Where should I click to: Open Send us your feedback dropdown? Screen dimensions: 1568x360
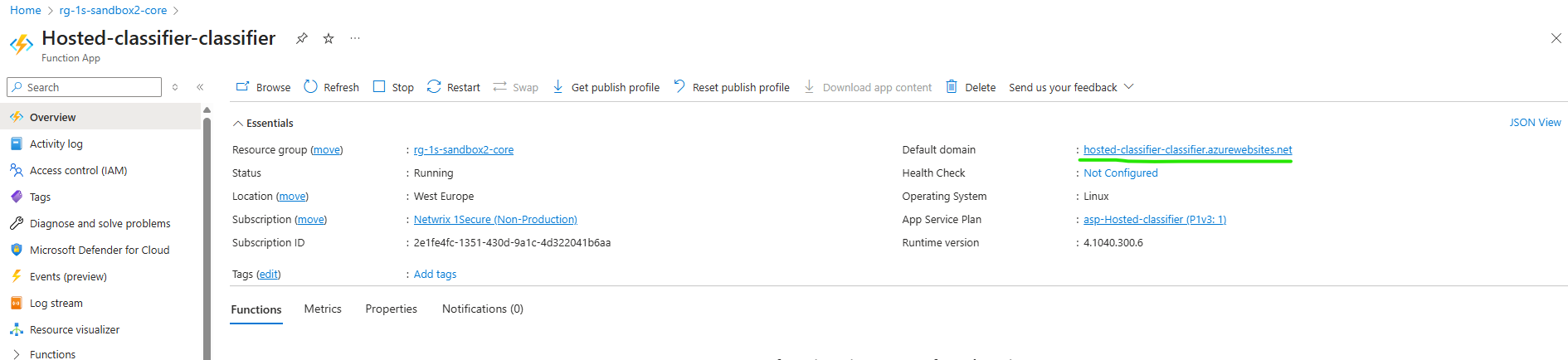[1070, 87]
